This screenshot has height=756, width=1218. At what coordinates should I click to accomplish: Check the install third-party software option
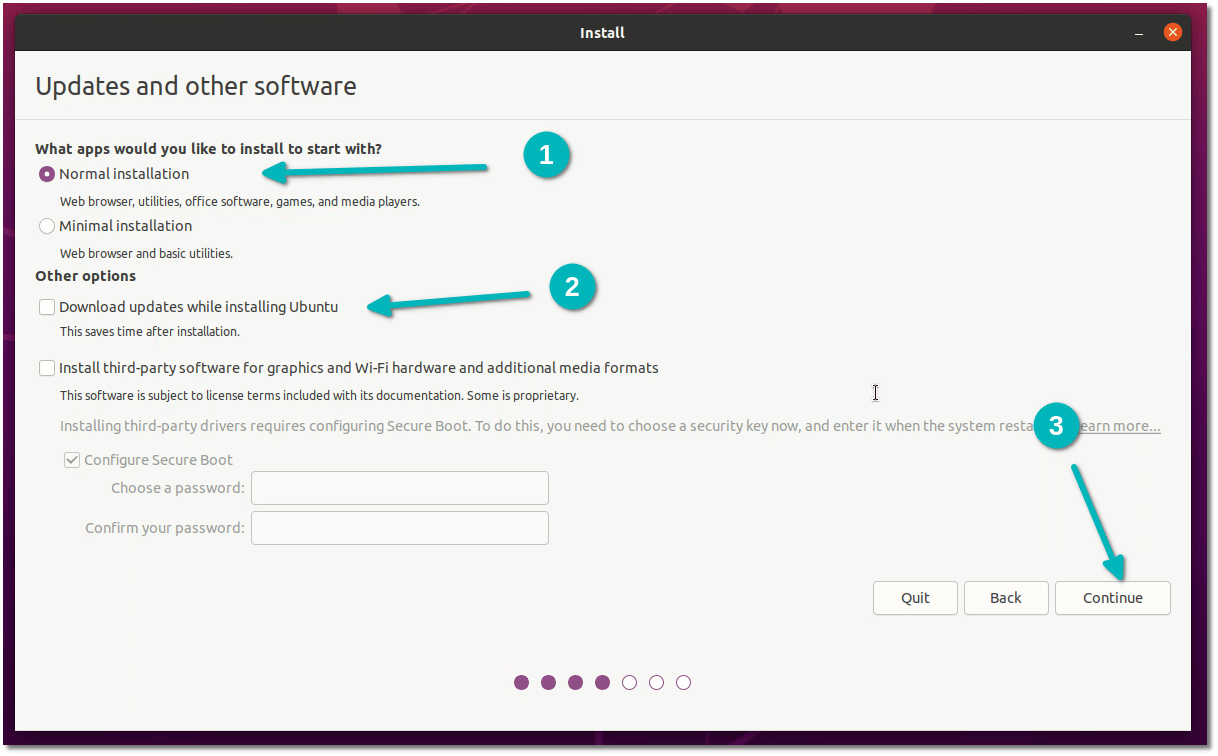pos(46,367)
